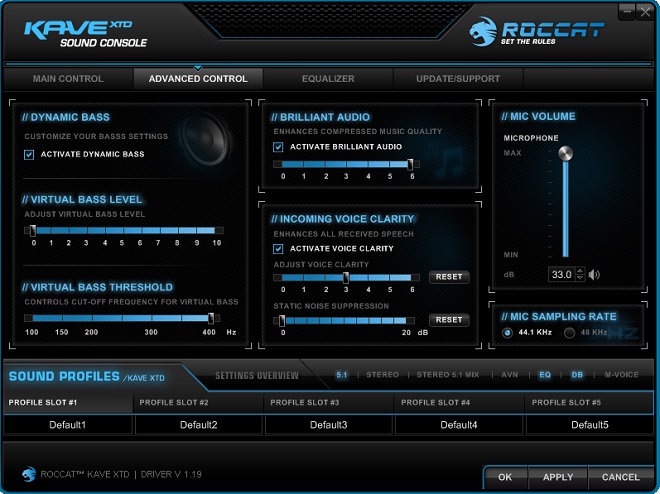Screen dimensions: 660x494
Task: Toggle Activate Brilliant Audio checkbox
Action: pos(278,147)
